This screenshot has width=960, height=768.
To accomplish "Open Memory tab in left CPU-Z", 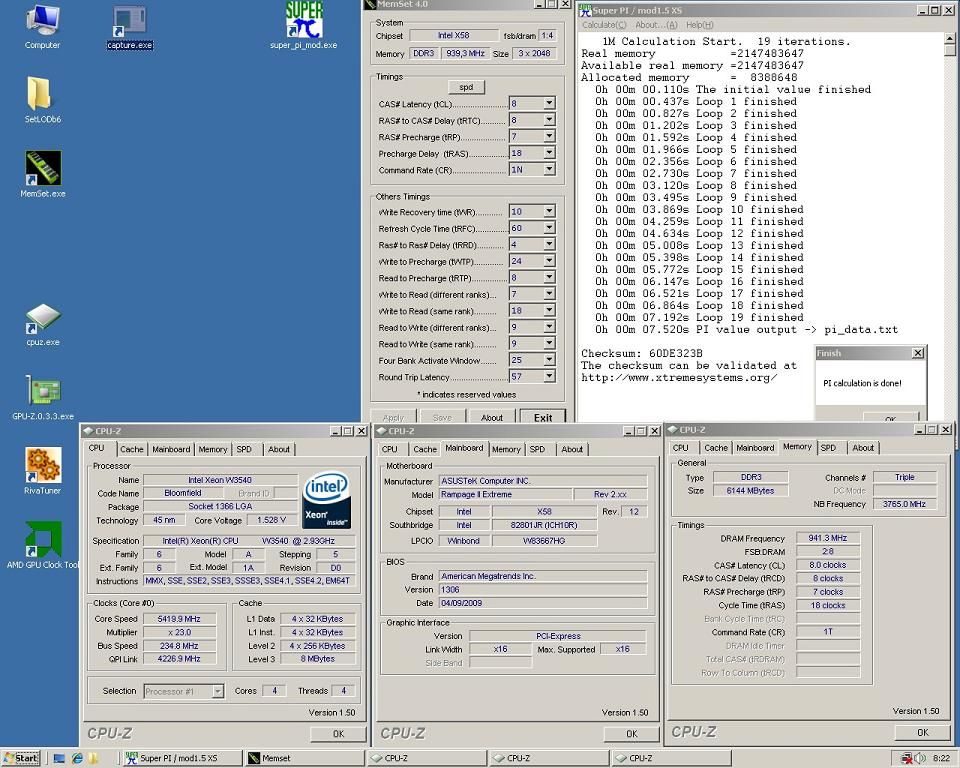I will point(212,449).
